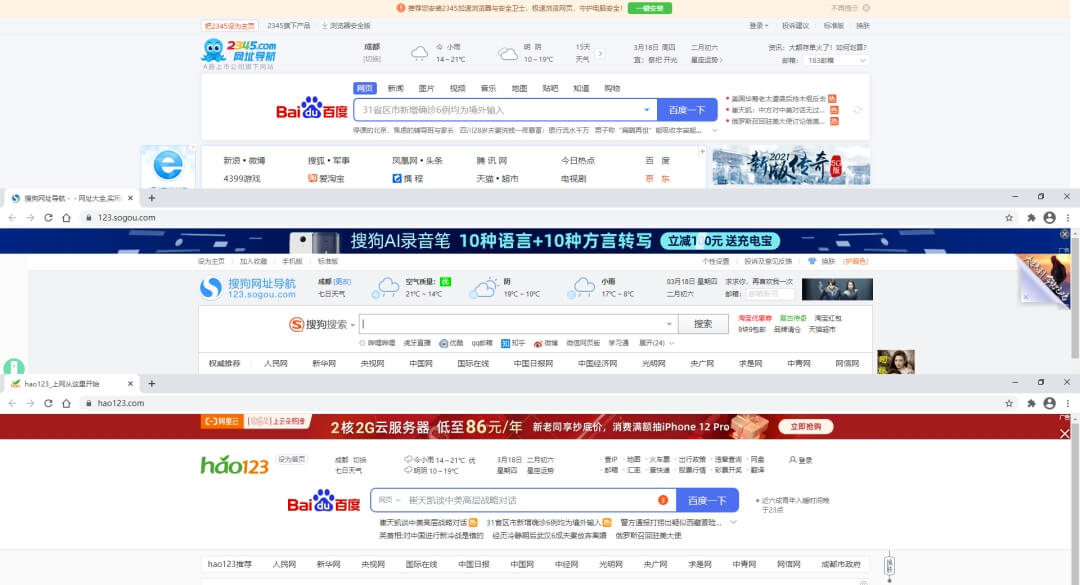Click the 2345 octopus logo

[213, 47]
